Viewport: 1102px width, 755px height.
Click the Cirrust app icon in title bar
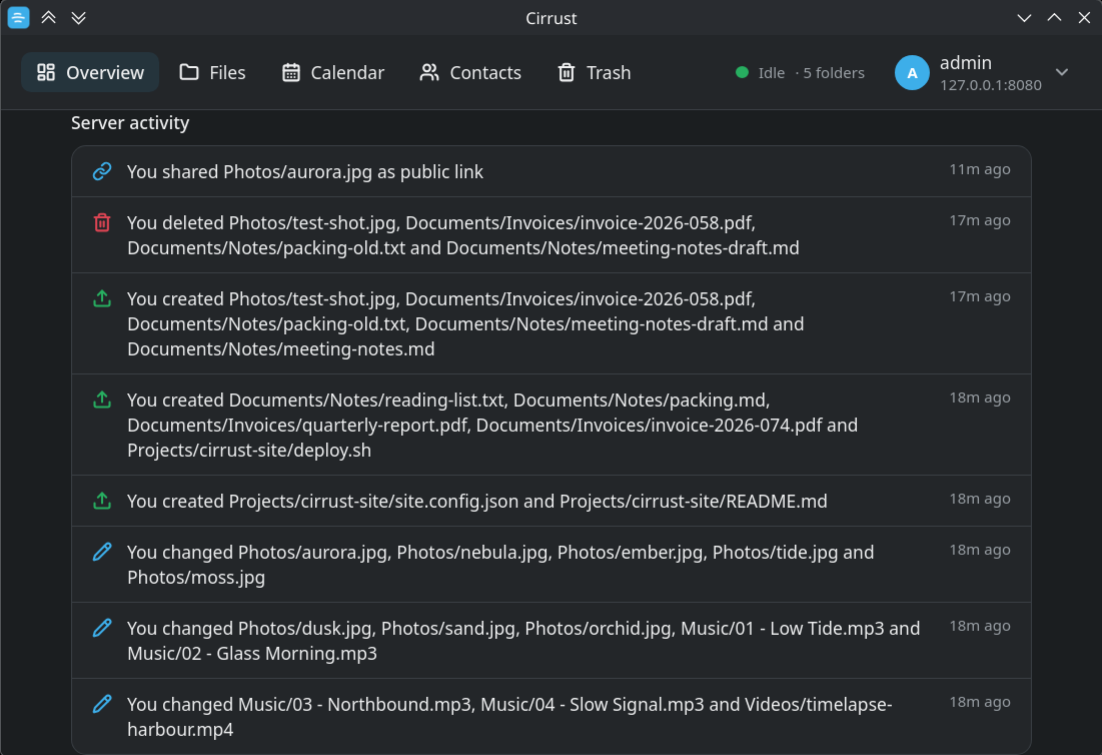coord(18,18)
